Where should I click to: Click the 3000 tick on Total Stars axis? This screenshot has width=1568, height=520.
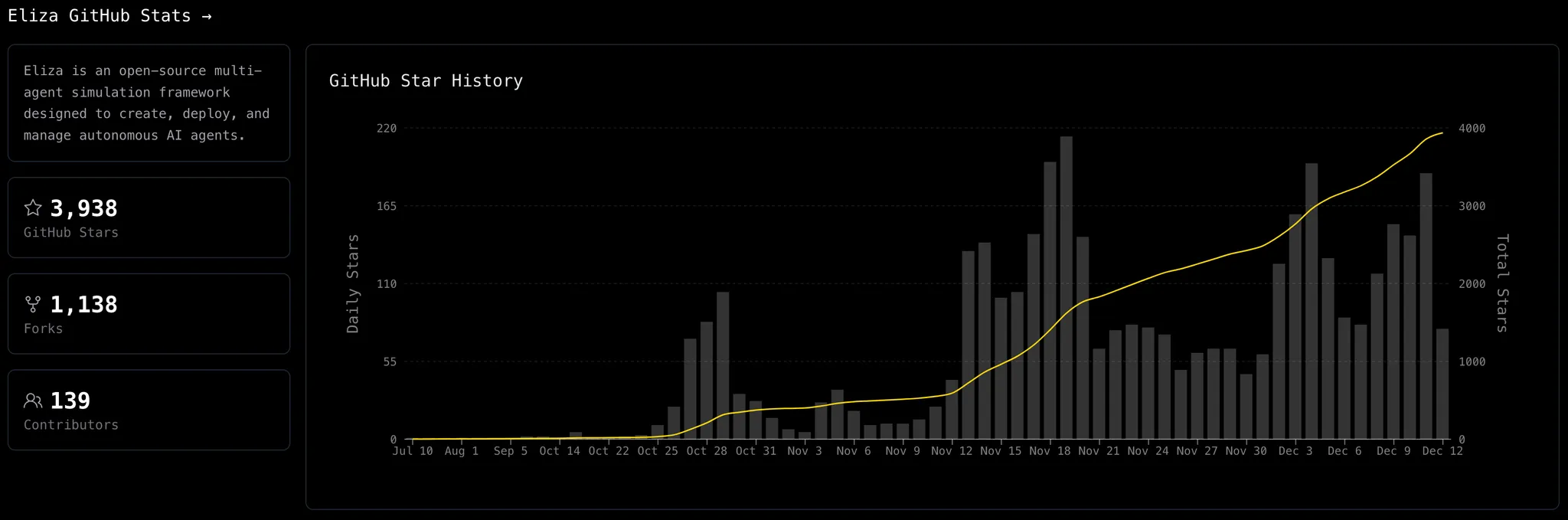point(1472,206)
